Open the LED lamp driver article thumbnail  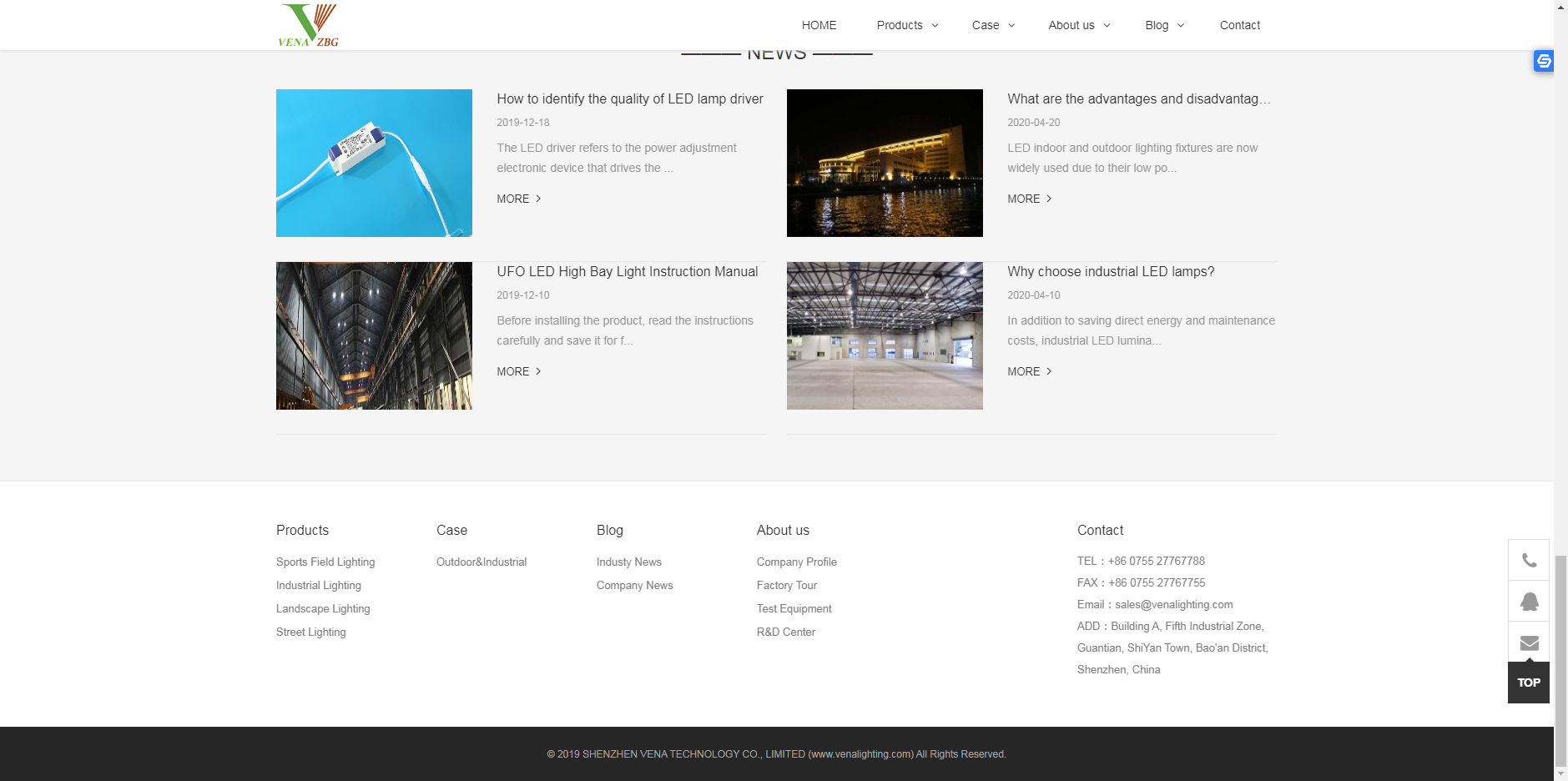(x=374, y=163)
